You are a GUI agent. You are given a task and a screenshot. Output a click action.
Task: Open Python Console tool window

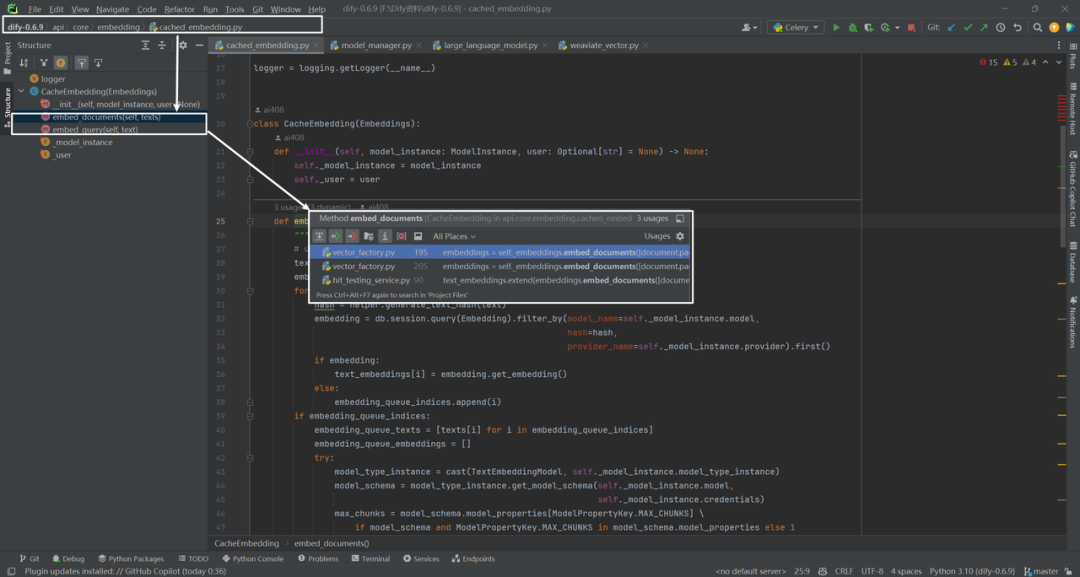point(252,559)
